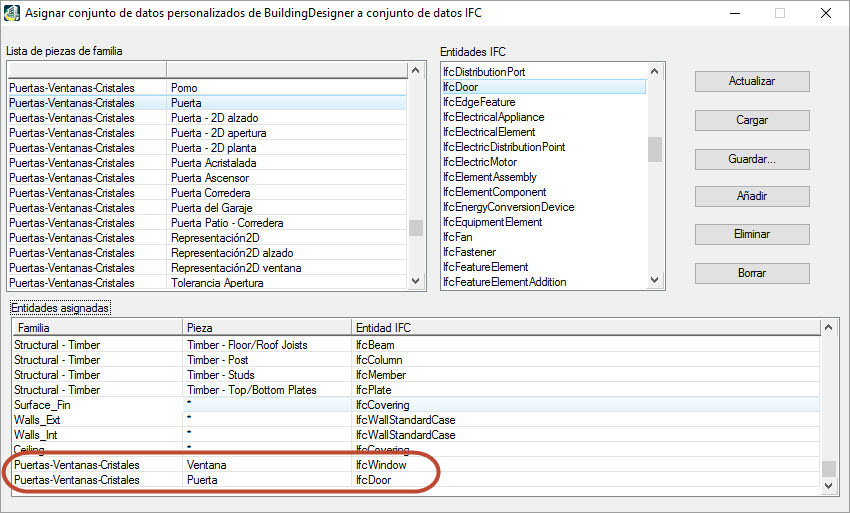The image size is (850, 513).
Task: Select Puerta - 2D planta row
Action: [207, 148]
